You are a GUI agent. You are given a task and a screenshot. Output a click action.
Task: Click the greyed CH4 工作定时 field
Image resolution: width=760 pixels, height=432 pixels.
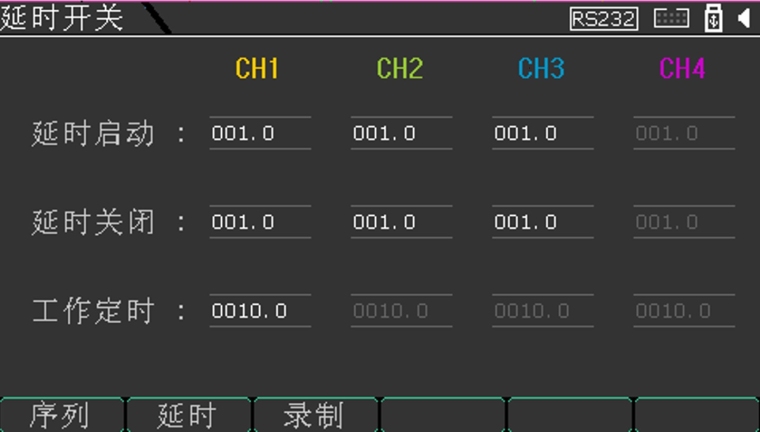click(684, 311)
